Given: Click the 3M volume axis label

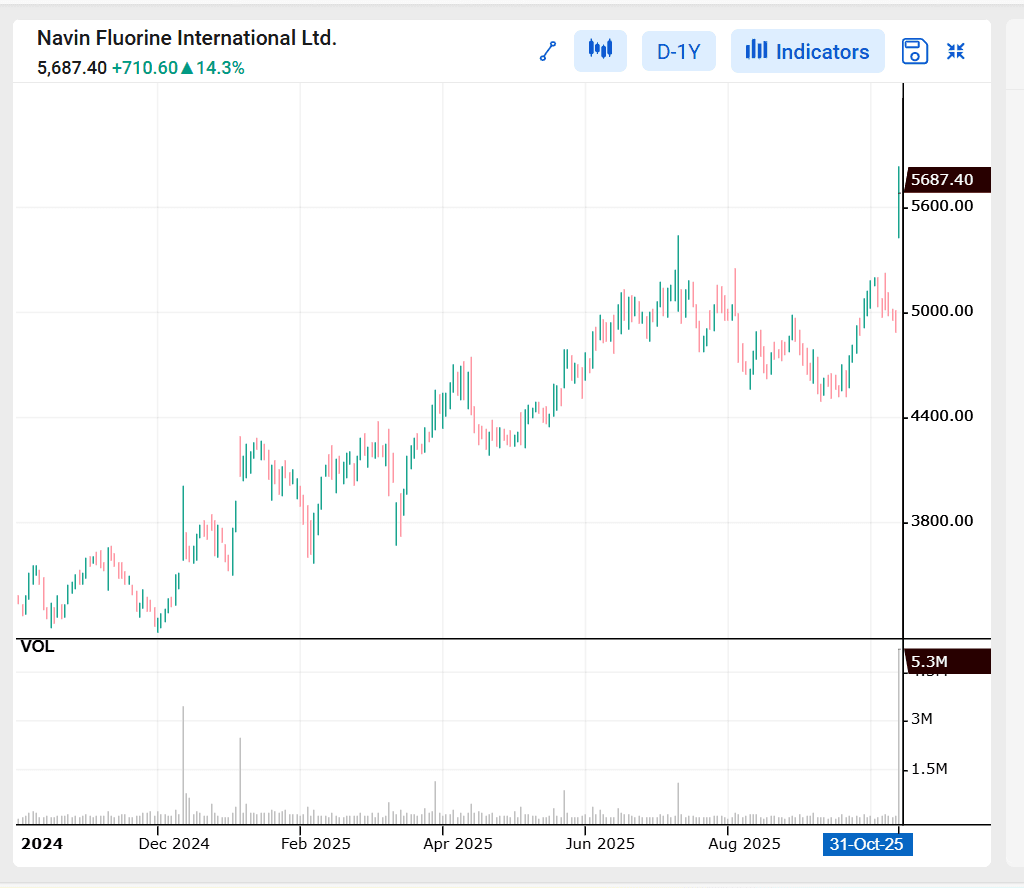Looking at the screenshot, I should 921,719.
